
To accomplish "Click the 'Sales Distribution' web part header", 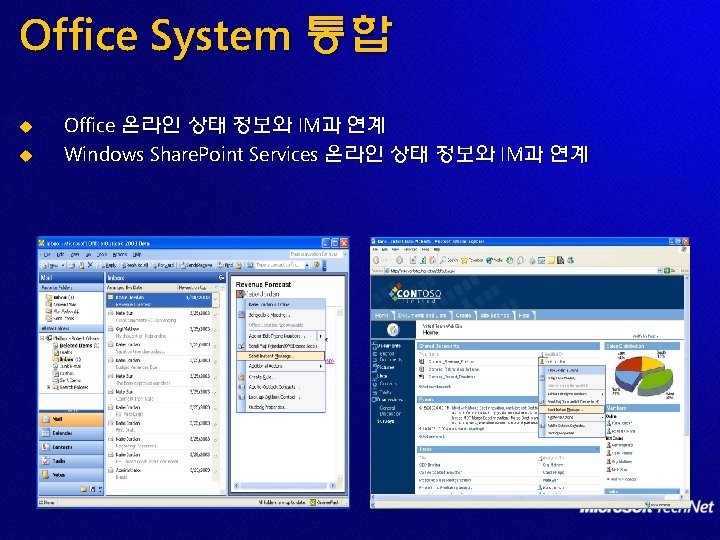I will click(x=643, y=346).
